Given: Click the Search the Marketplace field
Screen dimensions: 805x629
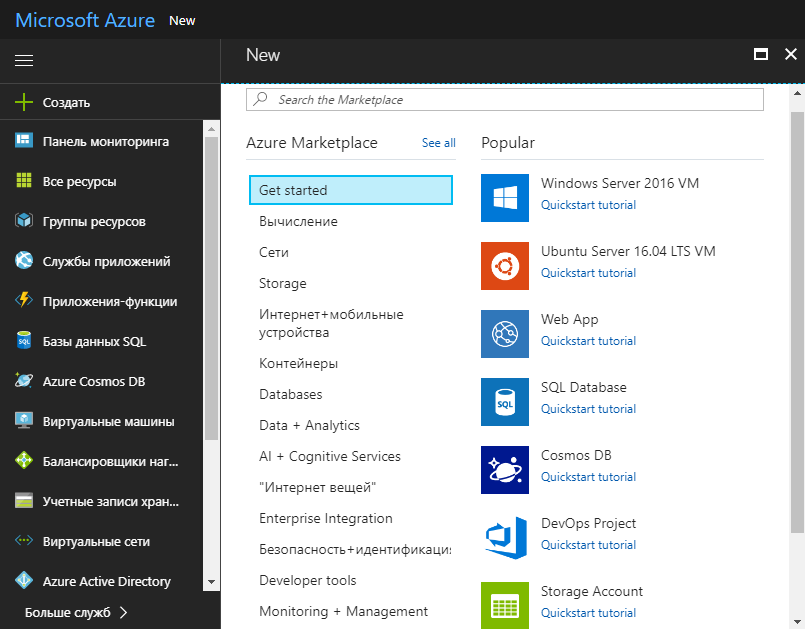Looking at the screenshot, I should click(505, 100).
